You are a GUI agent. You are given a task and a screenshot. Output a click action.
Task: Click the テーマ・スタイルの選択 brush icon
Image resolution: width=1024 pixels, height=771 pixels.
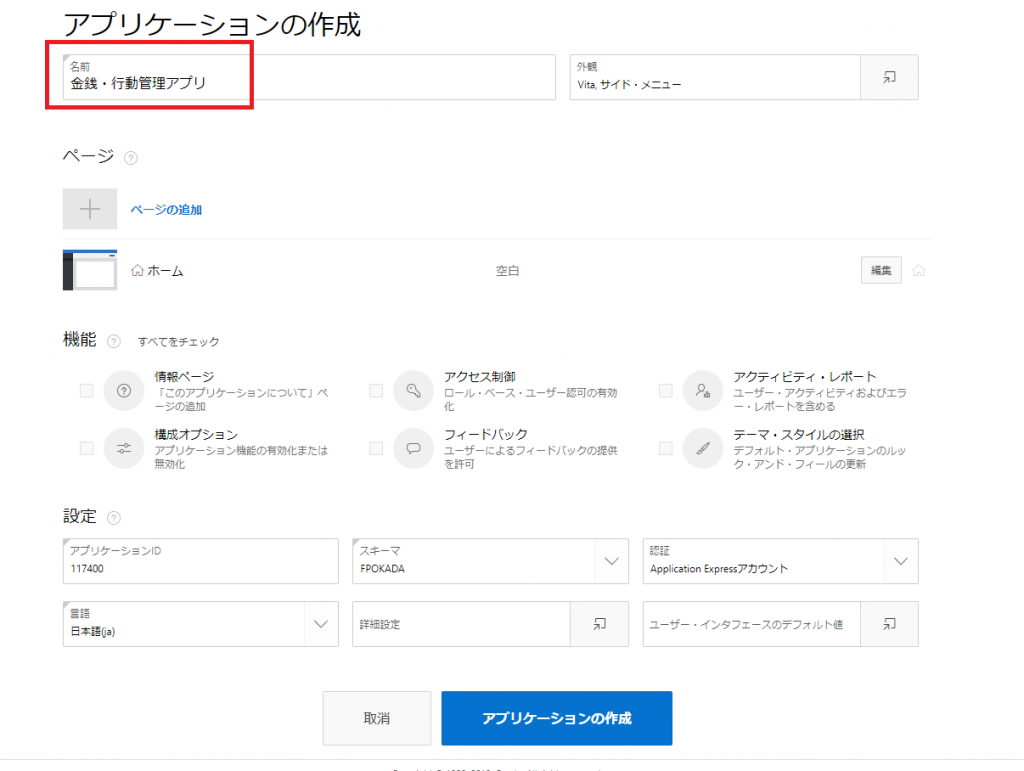[x=703, y=448]
